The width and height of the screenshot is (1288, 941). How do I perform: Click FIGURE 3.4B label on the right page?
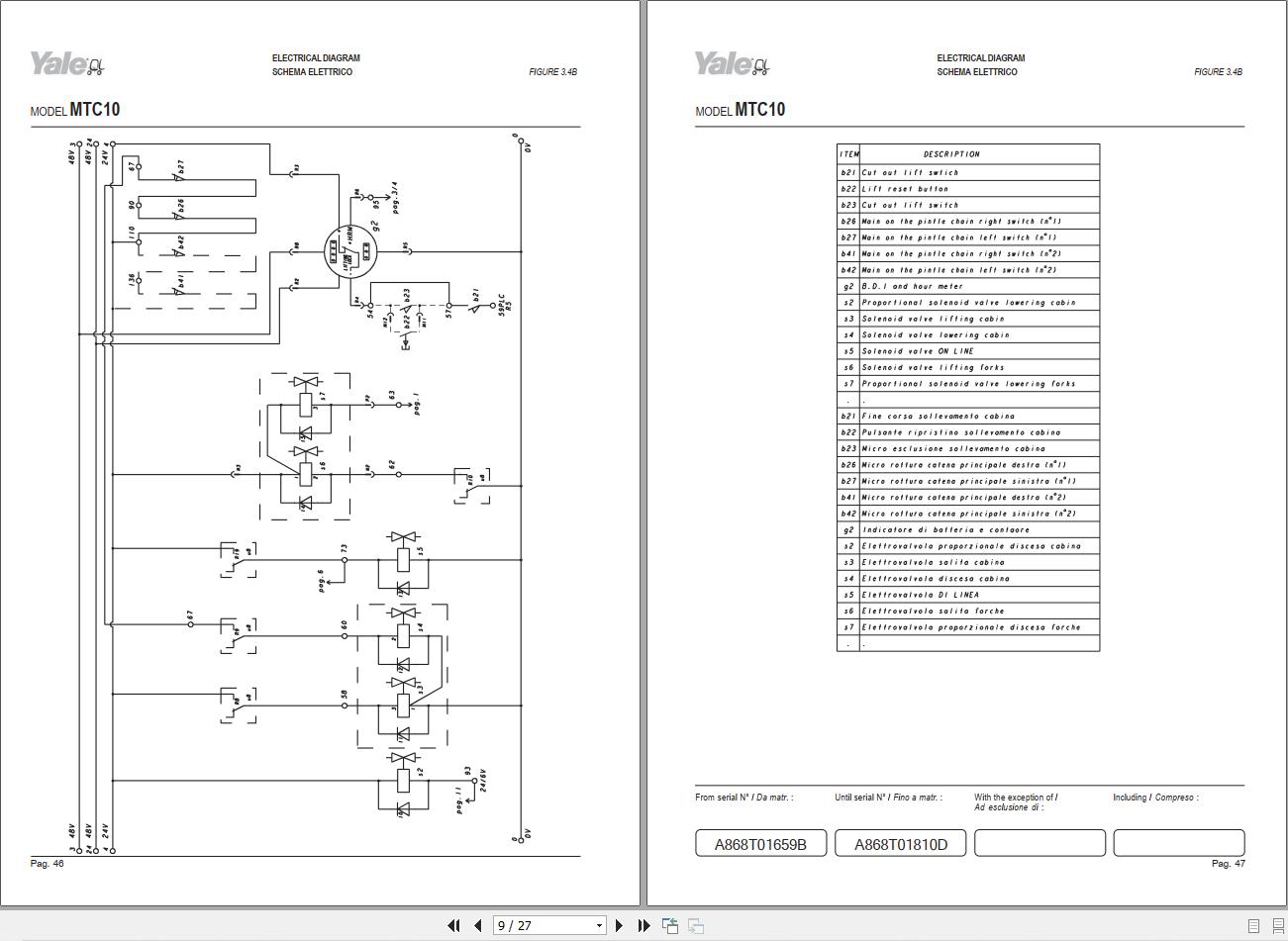tap(1218, 72)
